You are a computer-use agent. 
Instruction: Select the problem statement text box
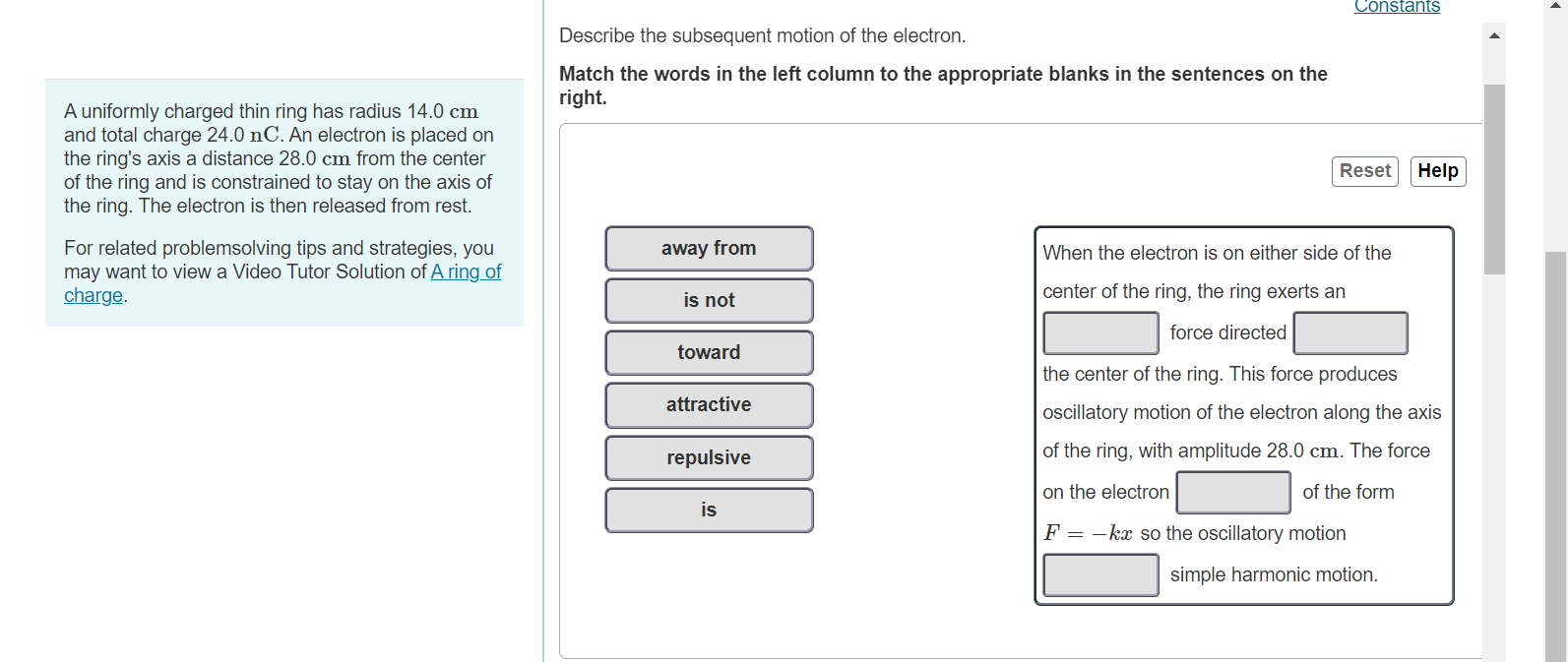(283, 202)
